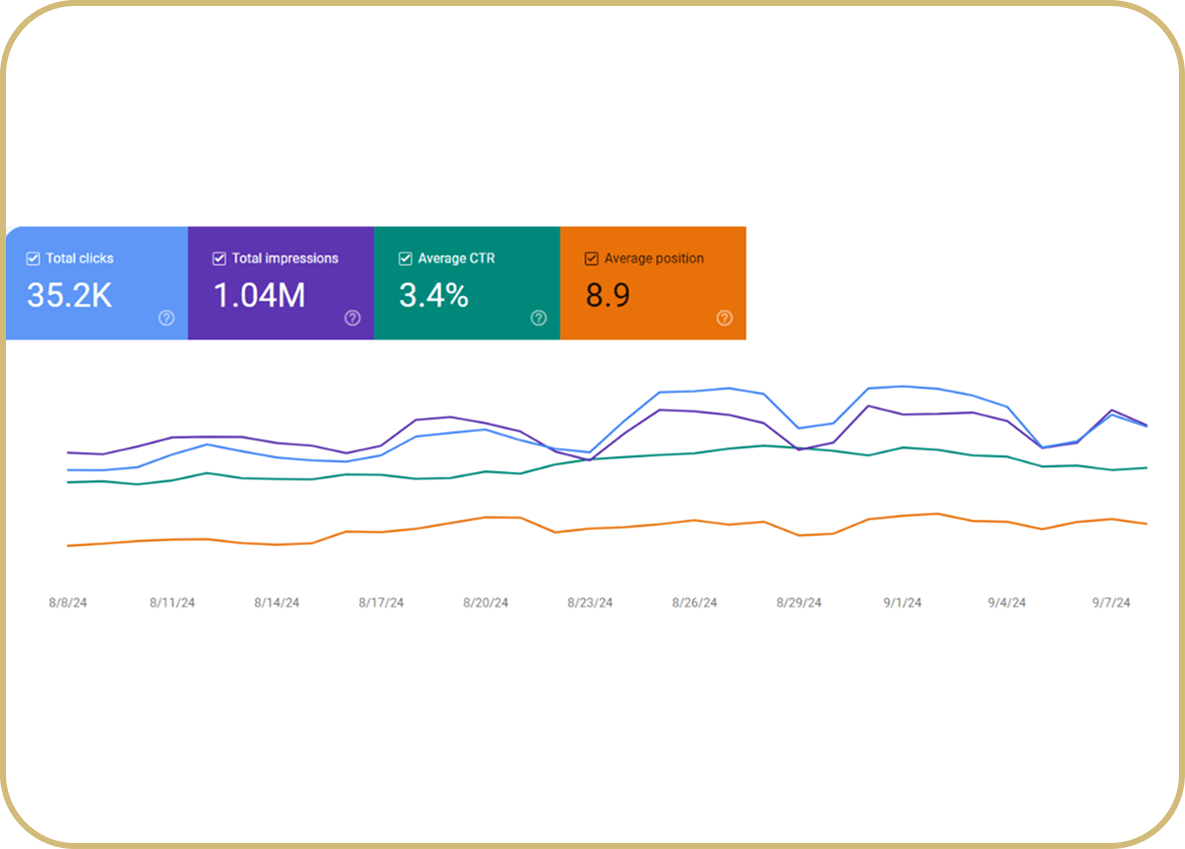Click the 8/23/24 axis date
This screenshot has width=1185, height=849.
point(590,603)
